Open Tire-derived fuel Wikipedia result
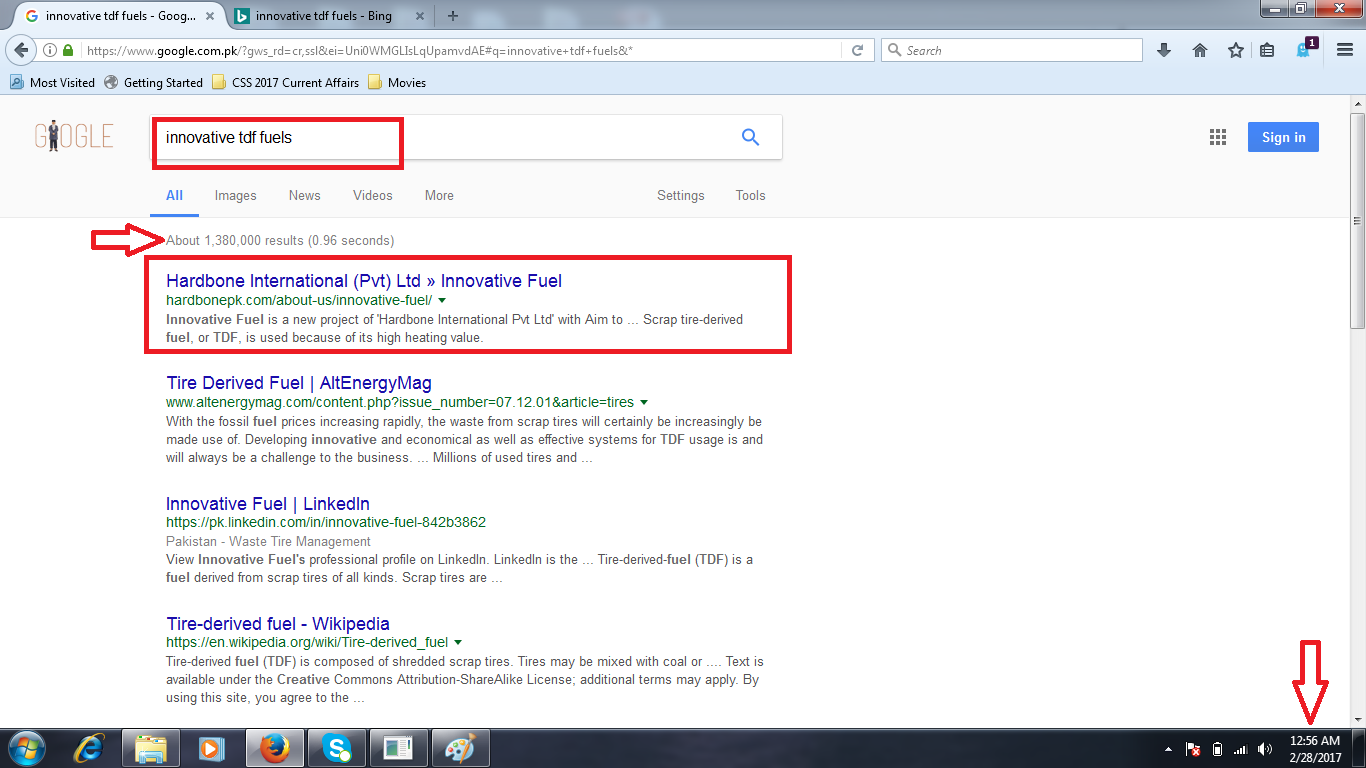The image size is (1366, 768). coord(278,624)
